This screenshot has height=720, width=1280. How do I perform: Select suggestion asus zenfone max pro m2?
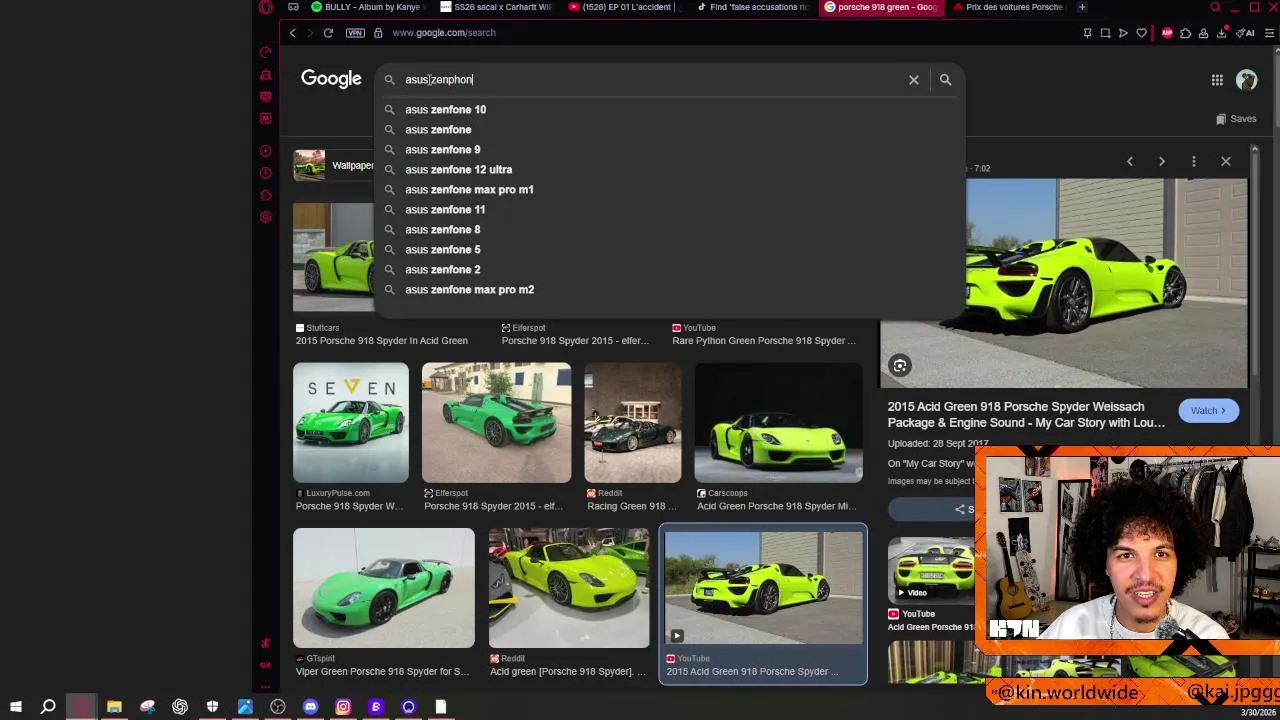(x=670, y=290)
